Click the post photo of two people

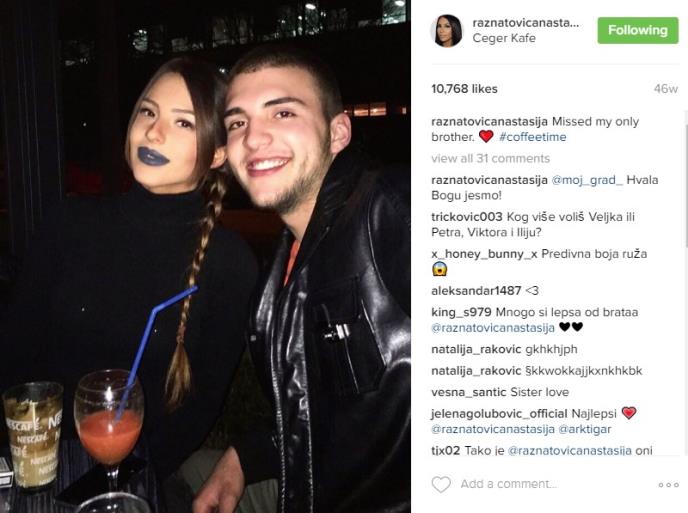click(x=205, y=256)
